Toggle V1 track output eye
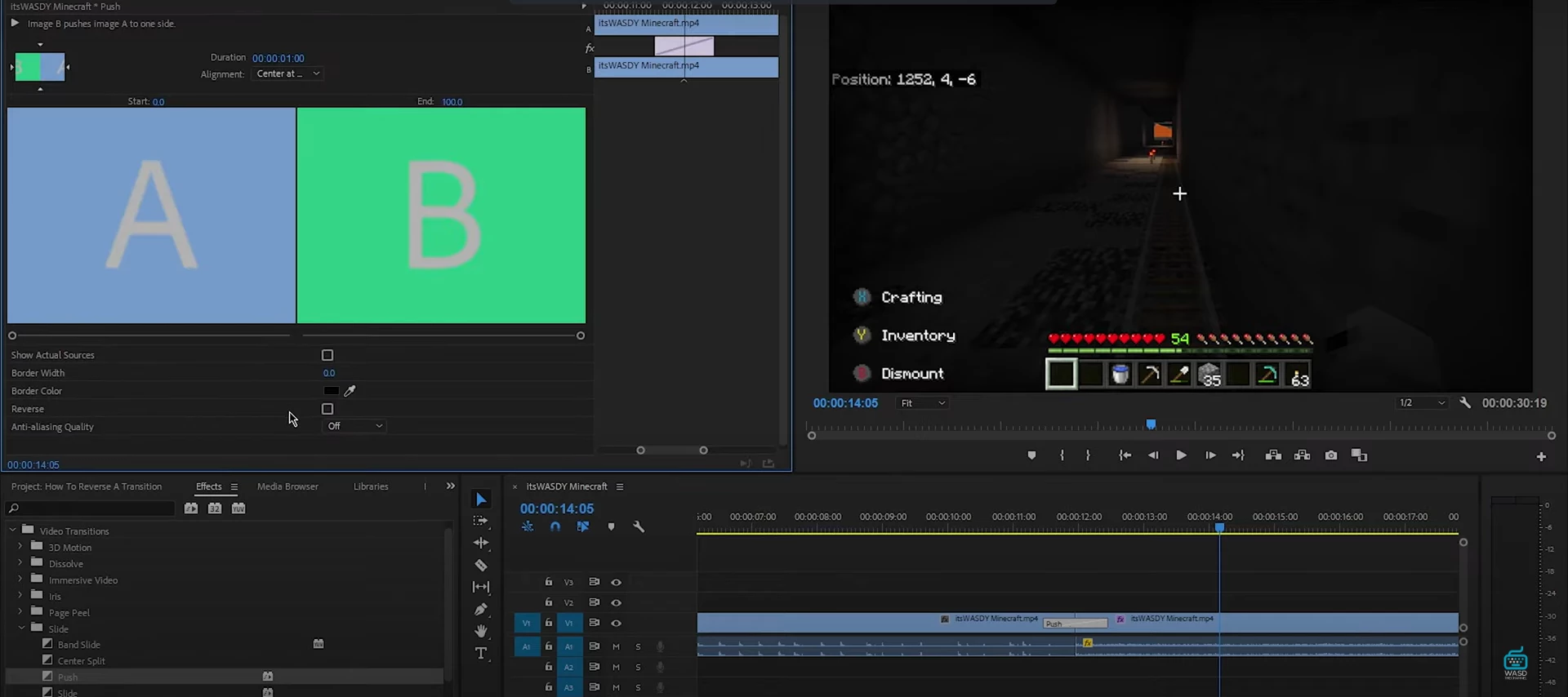Viewport: 1568px width, 697px height. [x=617, y=623]
